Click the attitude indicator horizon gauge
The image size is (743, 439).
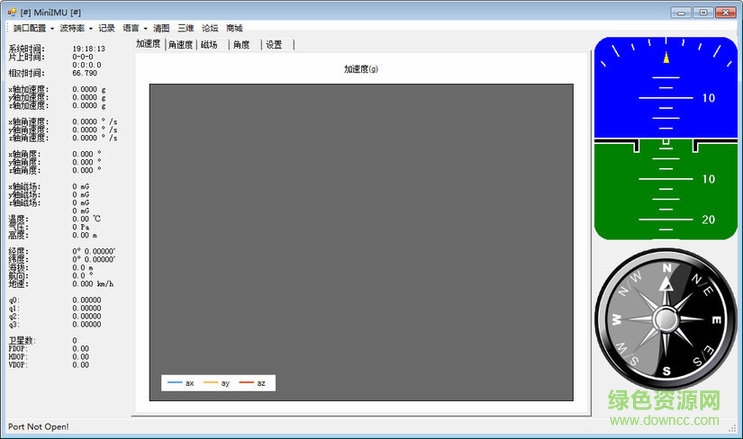tap(666, 138)
